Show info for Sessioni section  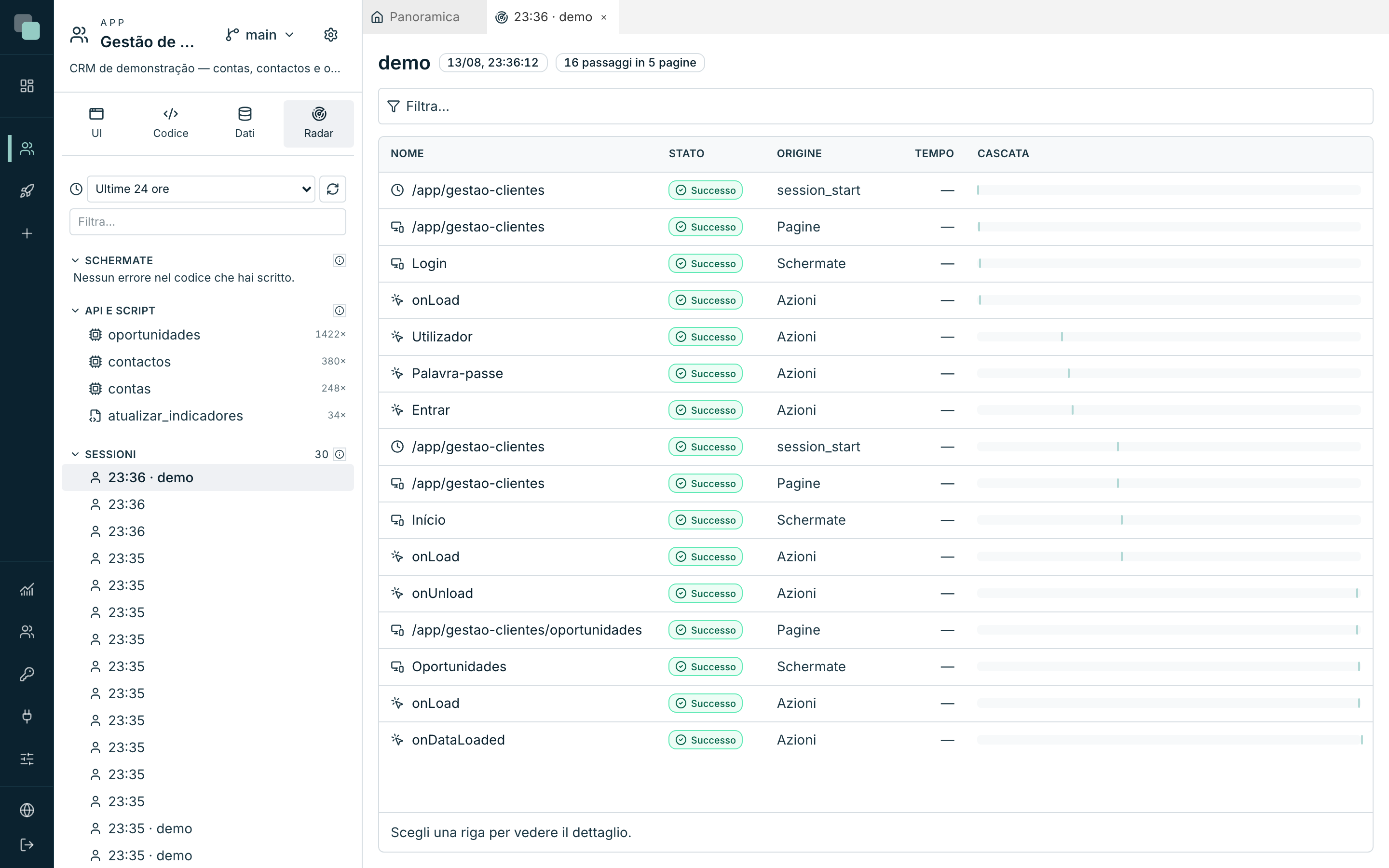(340, 454)
